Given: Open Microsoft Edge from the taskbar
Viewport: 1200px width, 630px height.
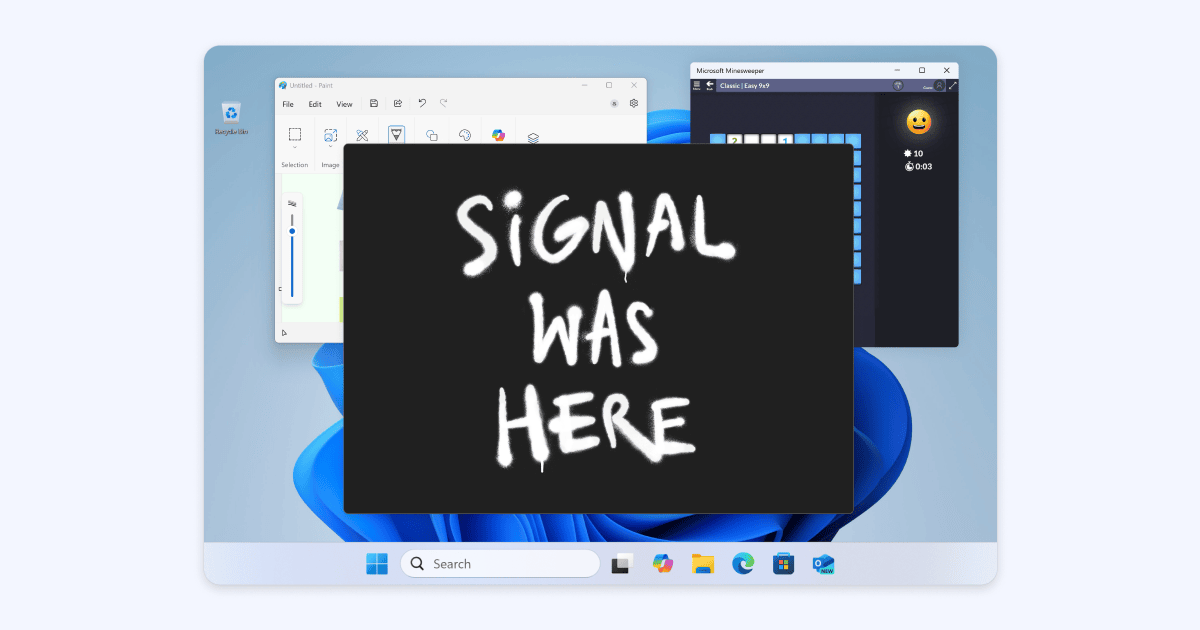Looking at the screenshot, I should (743, 564).
